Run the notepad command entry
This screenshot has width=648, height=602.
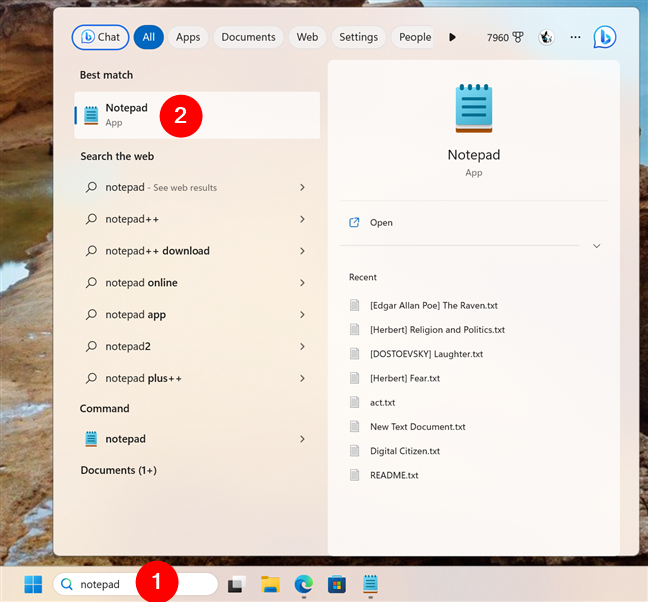click(197, 439)
